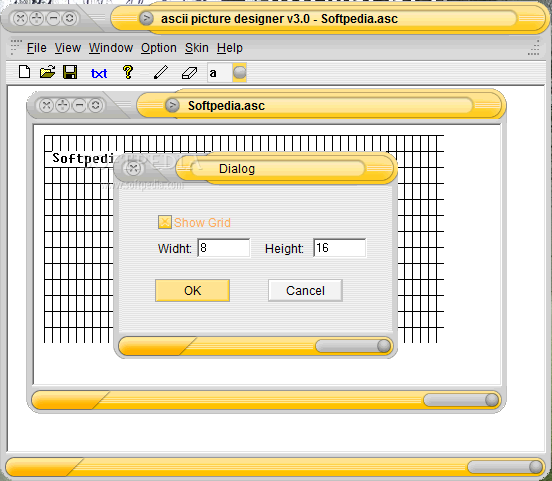Click the slider knob in main window bottom bar

536,467
